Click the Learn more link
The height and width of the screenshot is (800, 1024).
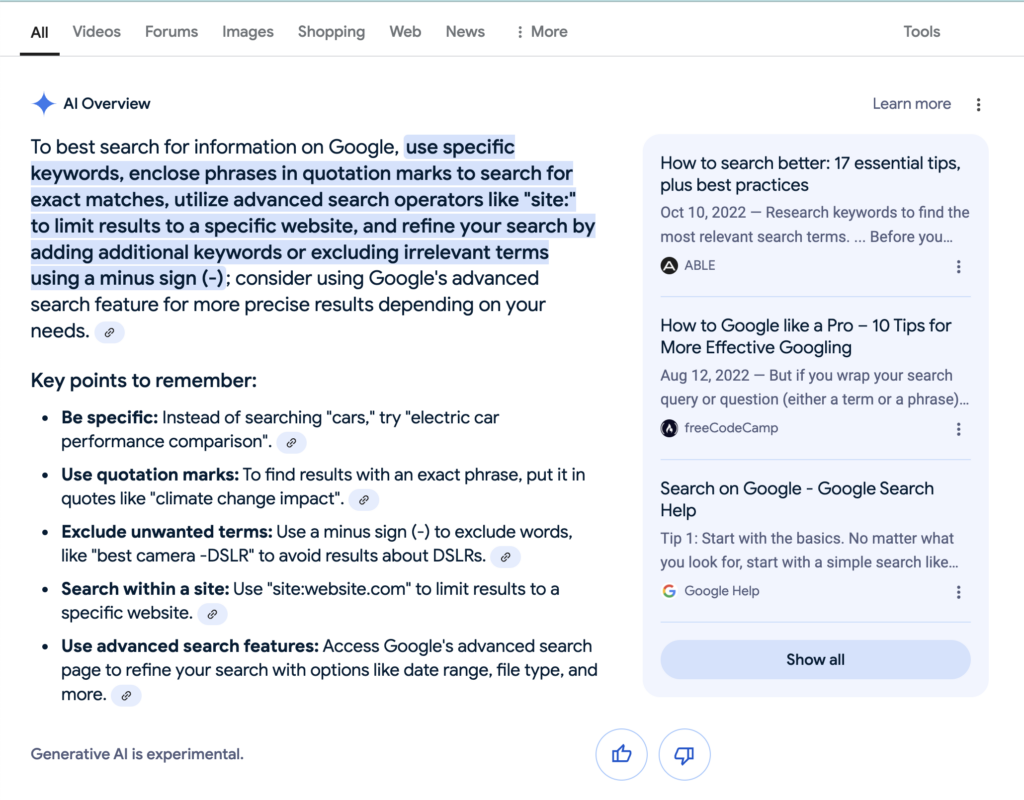(x=911, y=104)
